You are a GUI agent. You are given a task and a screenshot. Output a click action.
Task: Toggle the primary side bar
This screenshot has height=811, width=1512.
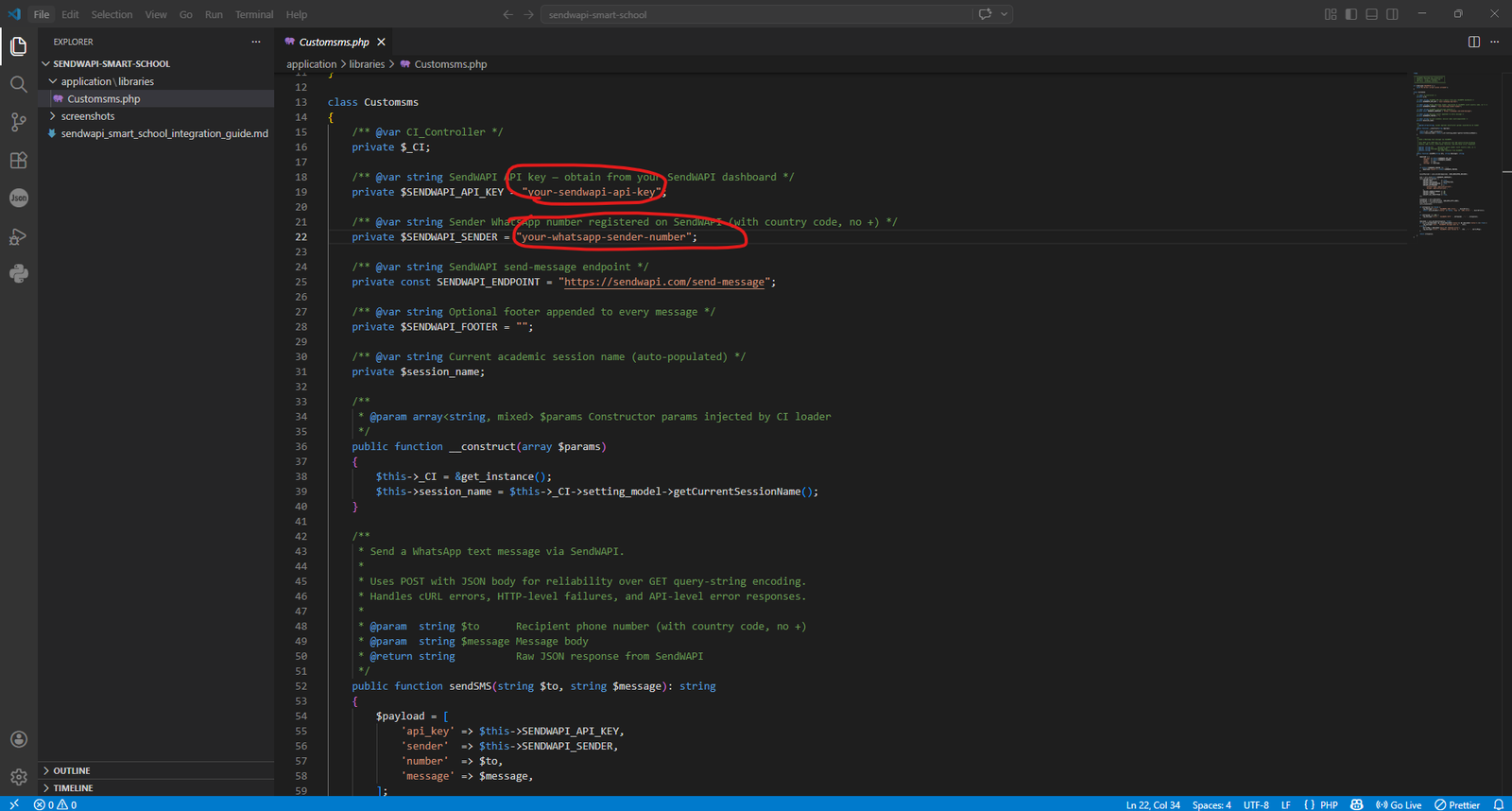point(1351,14)
